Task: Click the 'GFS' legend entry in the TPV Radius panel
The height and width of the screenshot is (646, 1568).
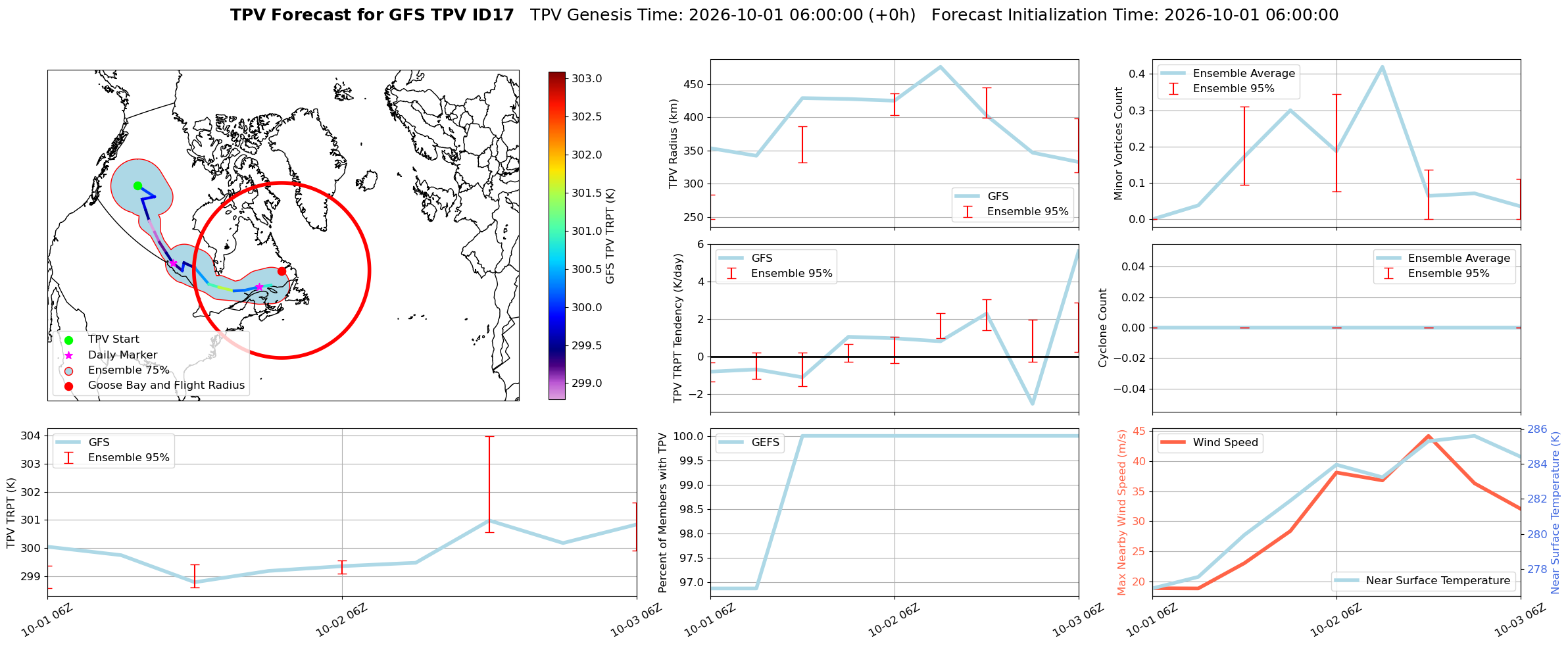Action: click(x=998, y=197)
